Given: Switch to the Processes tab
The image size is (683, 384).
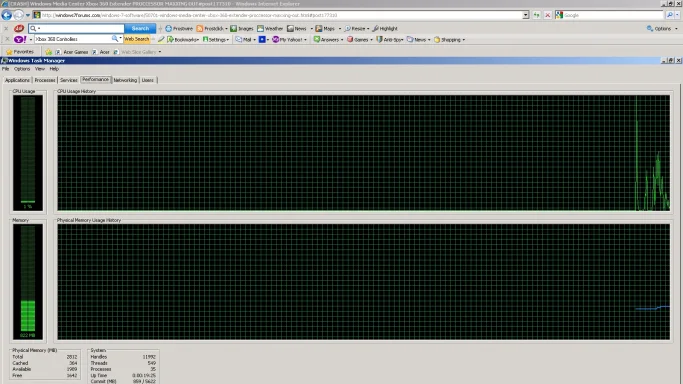Looking at the screenshot, I should (x=45, y=80).
